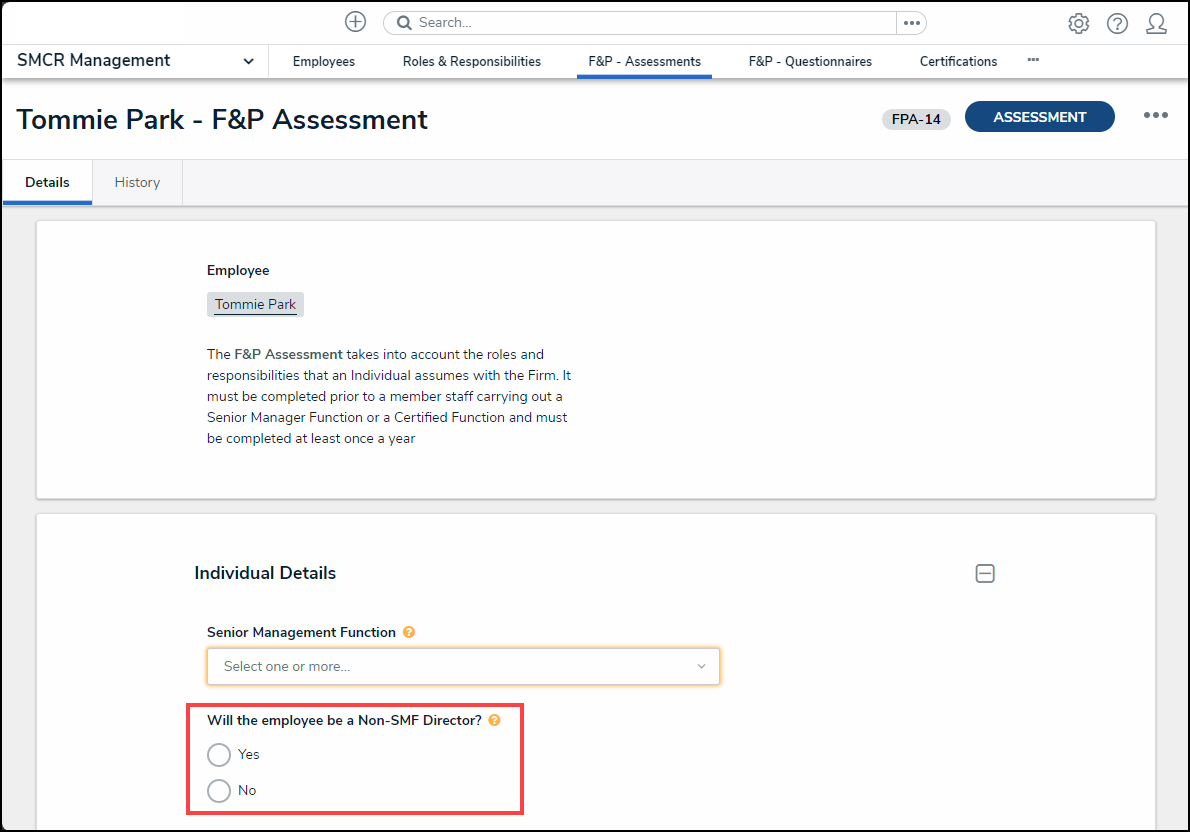Open the ellipsis menu next to ASSESSMENT
This screenshot has width=1190, height=832.
tap(1155, 116)
